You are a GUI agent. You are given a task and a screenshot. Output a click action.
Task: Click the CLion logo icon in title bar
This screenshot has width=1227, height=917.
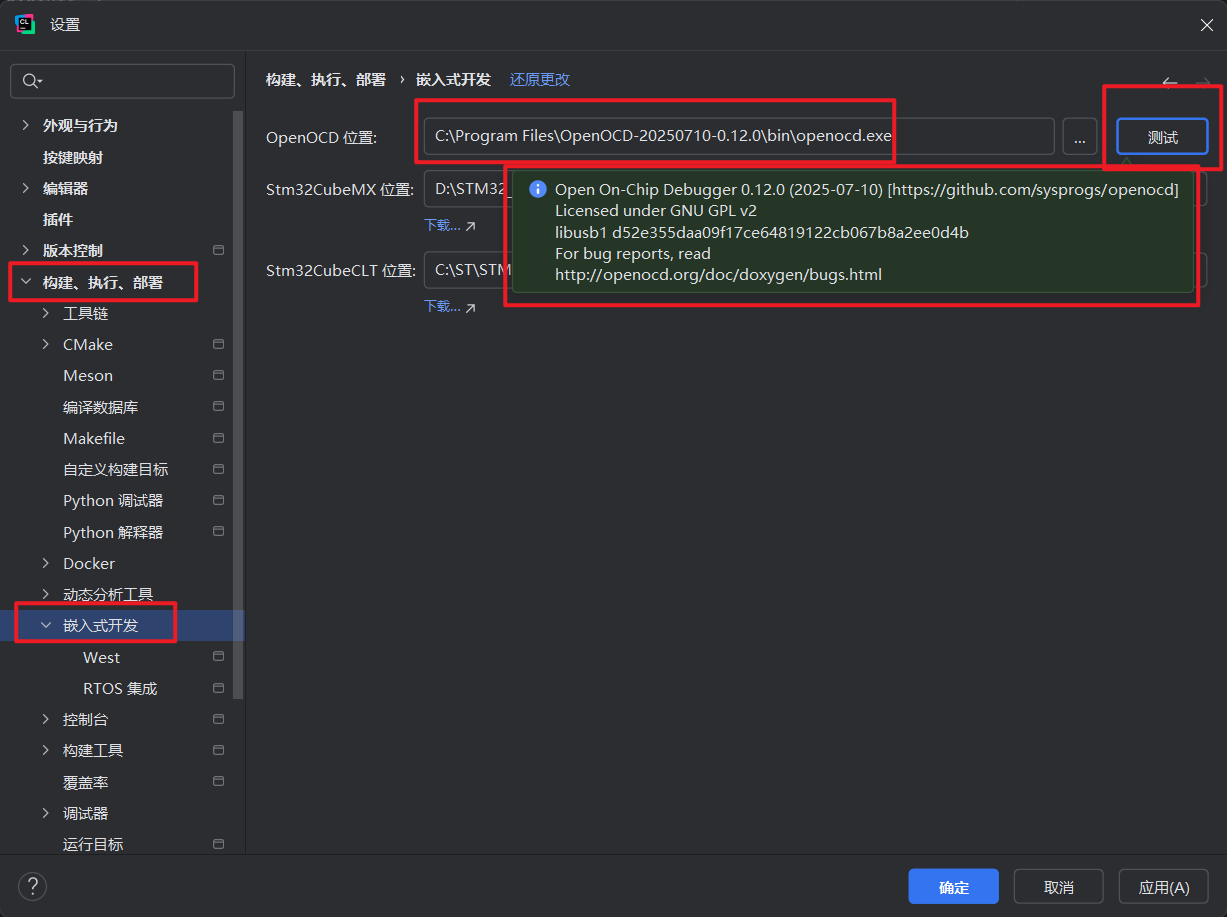[25, 25]
